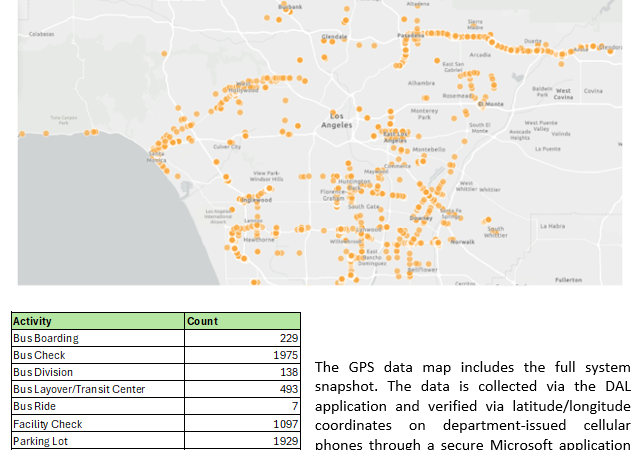Click the Pasadena city label on the map

point(411,35)
